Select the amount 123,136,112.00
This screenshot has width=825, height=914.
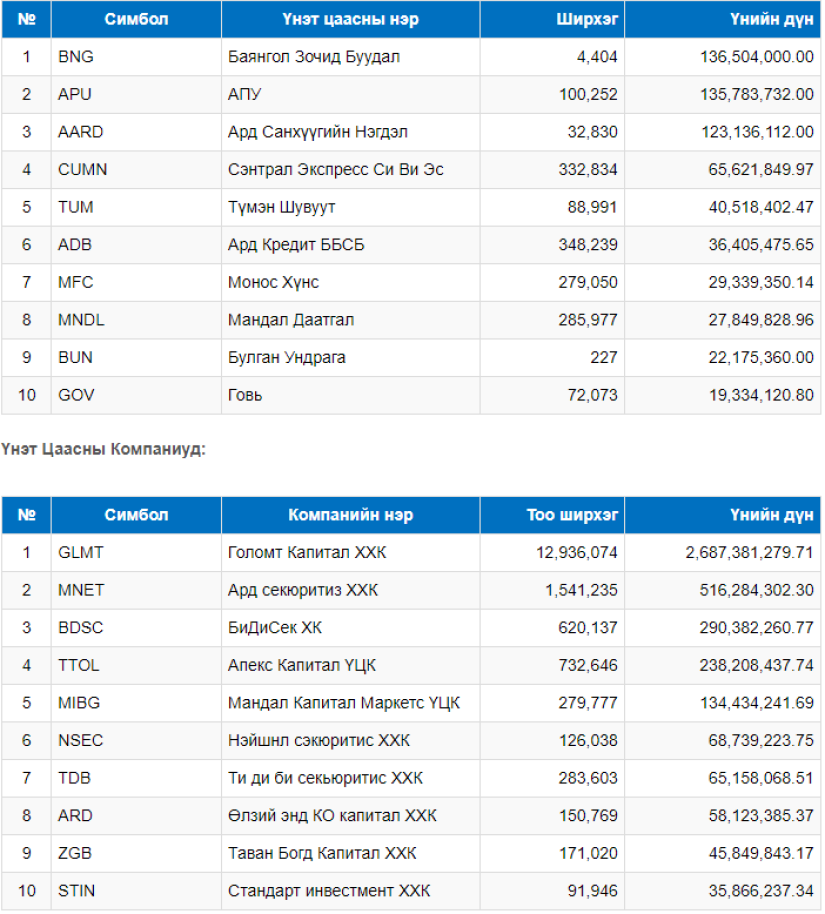coord(757,132)
